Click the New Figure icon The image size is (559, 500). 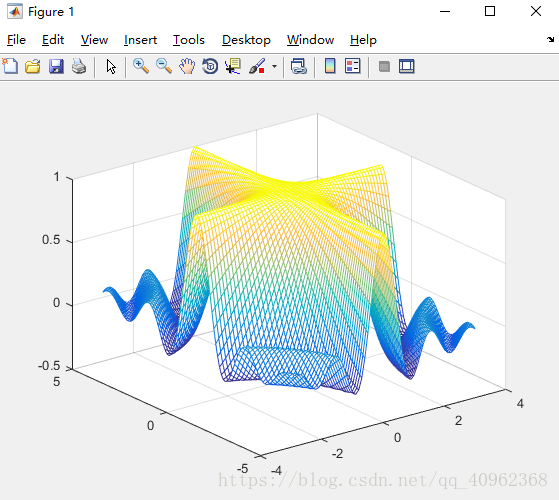10,66
